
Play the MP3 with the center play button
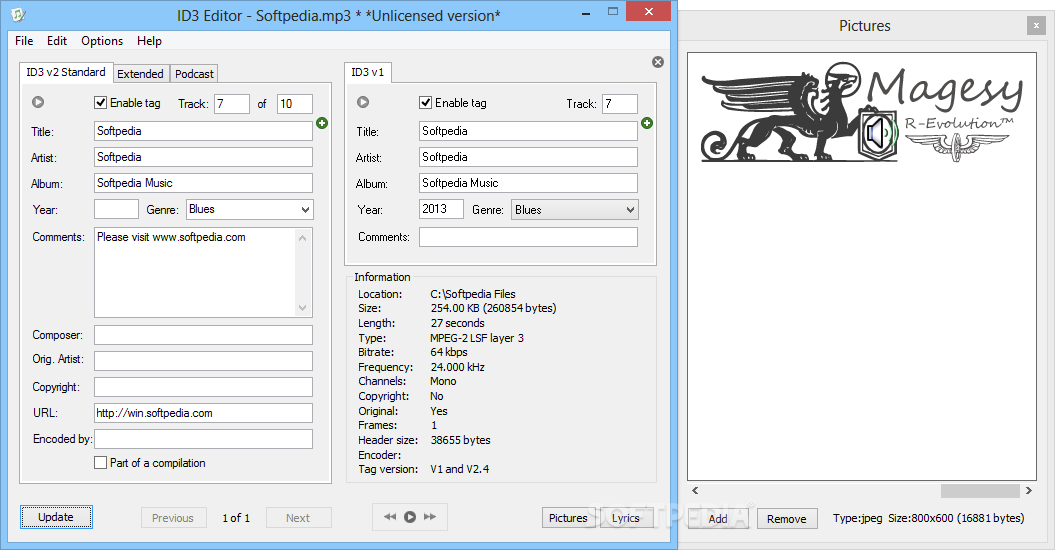(410, 517)
